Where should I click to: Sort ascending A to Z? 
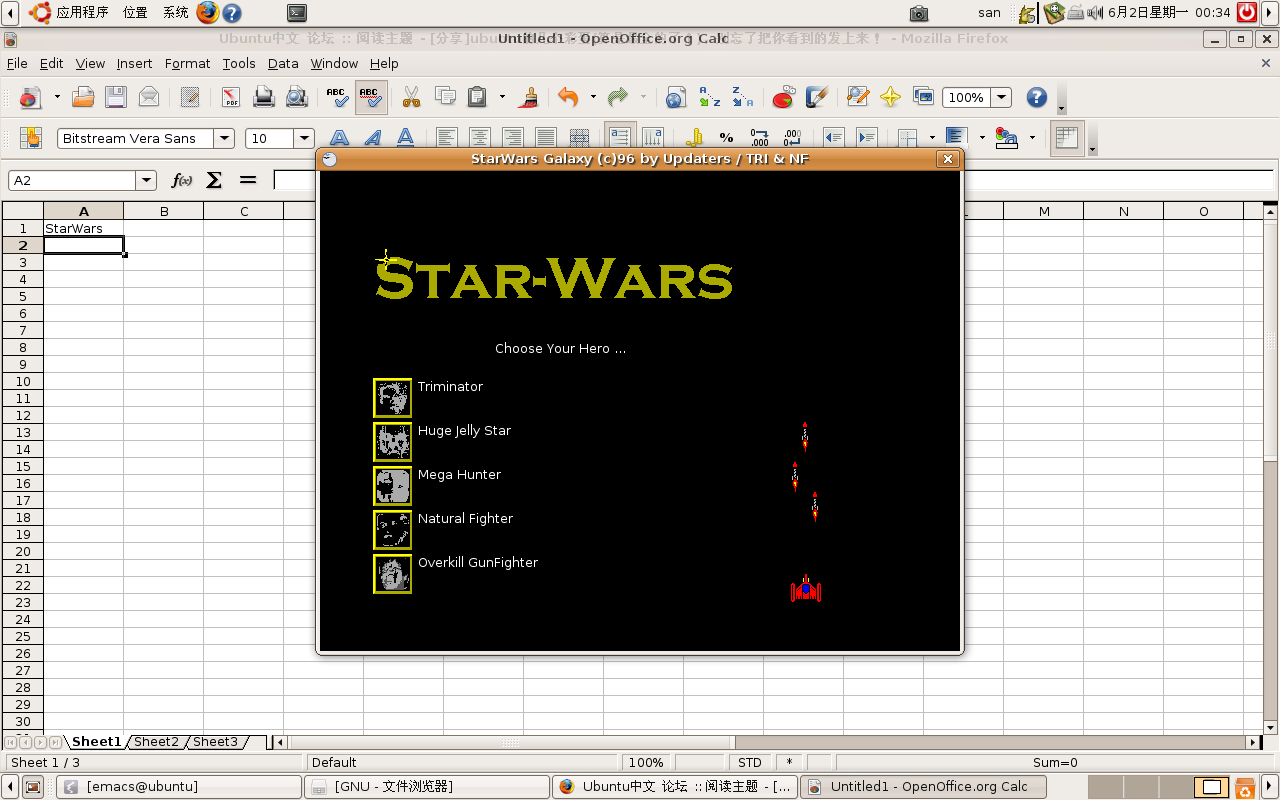709,97
